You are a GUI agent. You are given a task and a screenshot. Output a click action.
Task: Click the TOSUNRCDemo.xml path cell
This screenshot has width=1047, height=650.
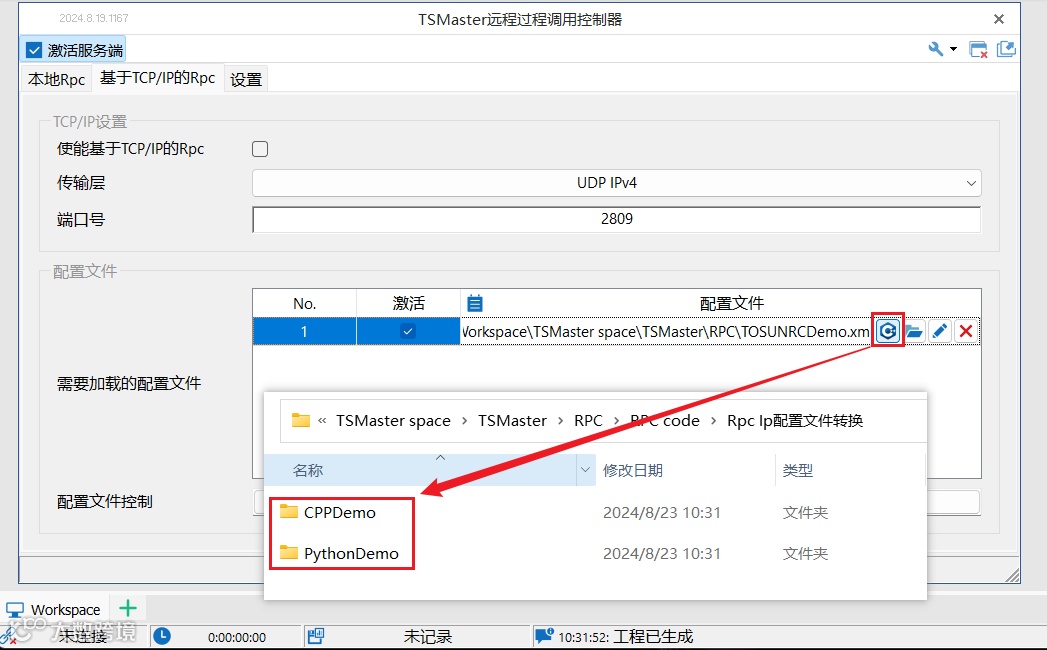coord(666,331)
